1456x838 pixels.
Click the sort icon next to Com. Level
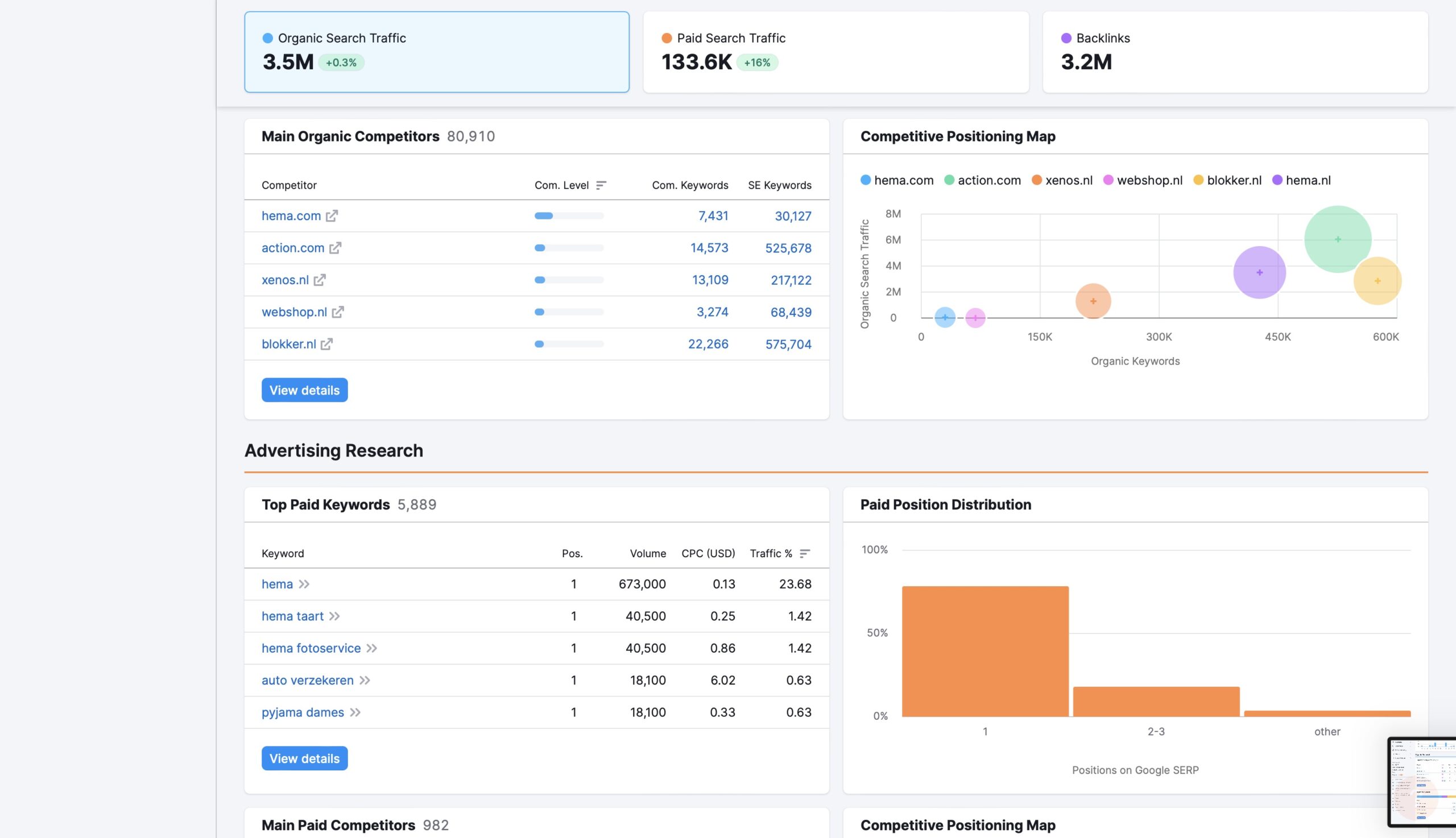601,185
